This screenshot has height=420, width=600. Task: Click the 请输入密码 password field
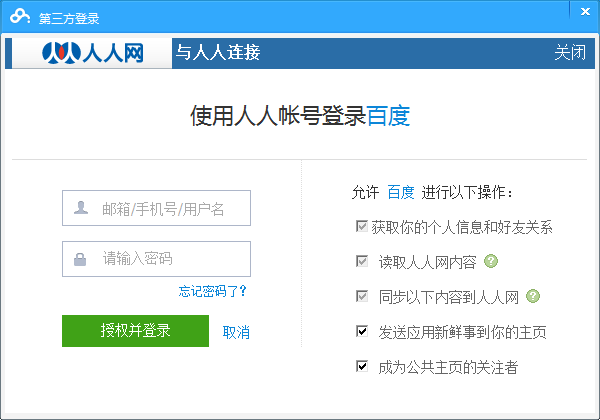[x=157, y=259]
